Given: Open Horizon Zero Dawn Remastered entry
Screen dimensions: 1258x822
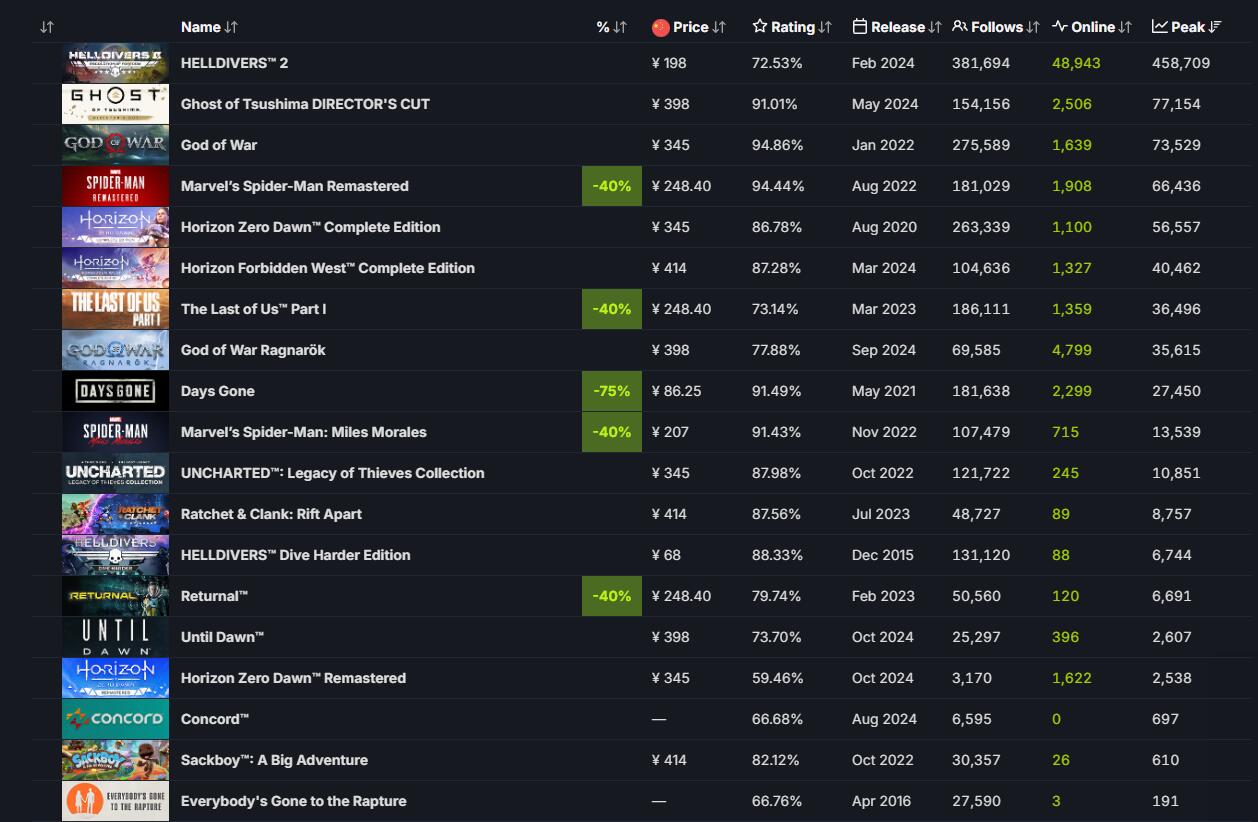Looking at the screenshot, I should click(x=293, y=678).
